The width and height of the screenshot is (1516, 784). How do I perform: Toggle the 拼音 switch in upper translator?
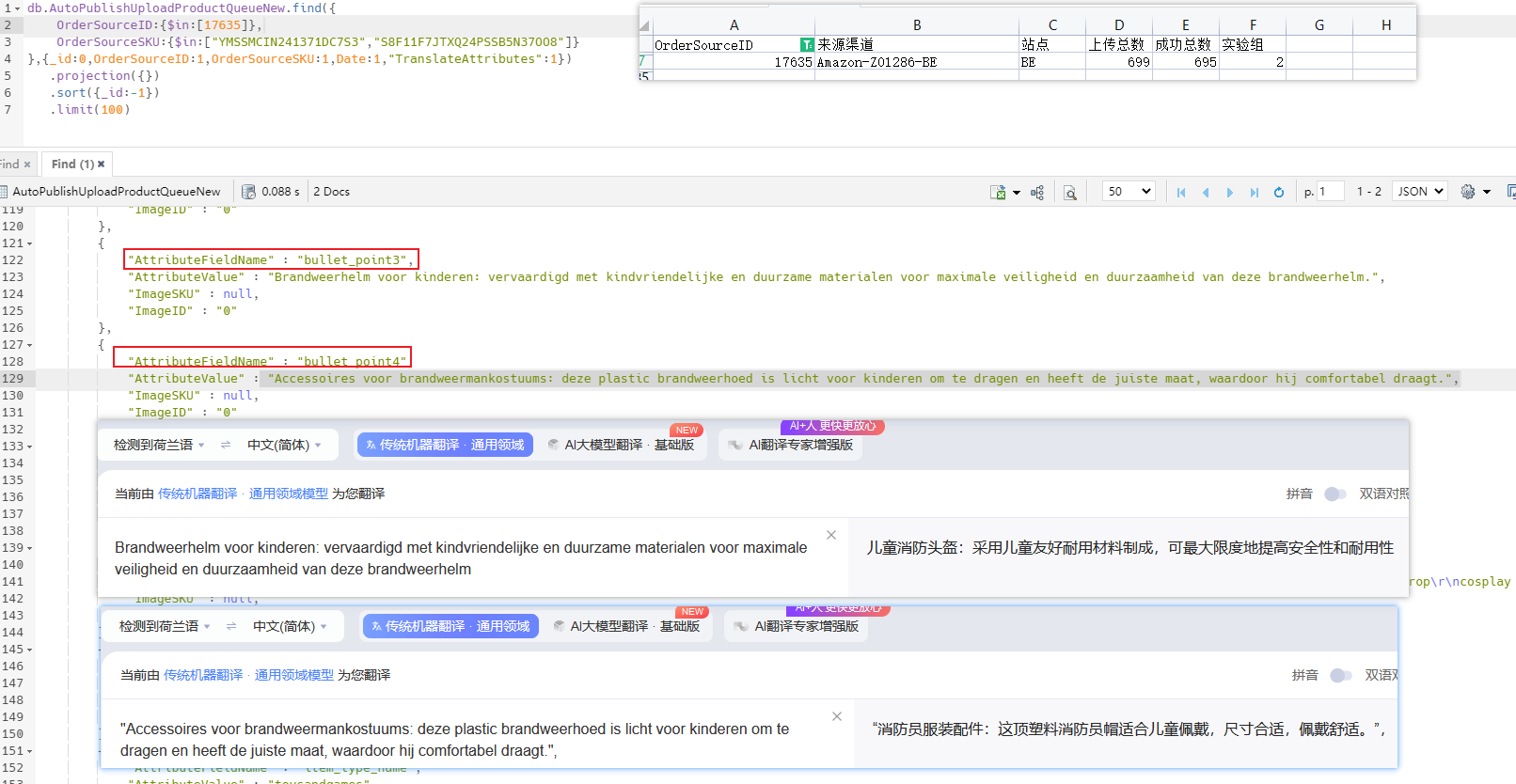1334,494
